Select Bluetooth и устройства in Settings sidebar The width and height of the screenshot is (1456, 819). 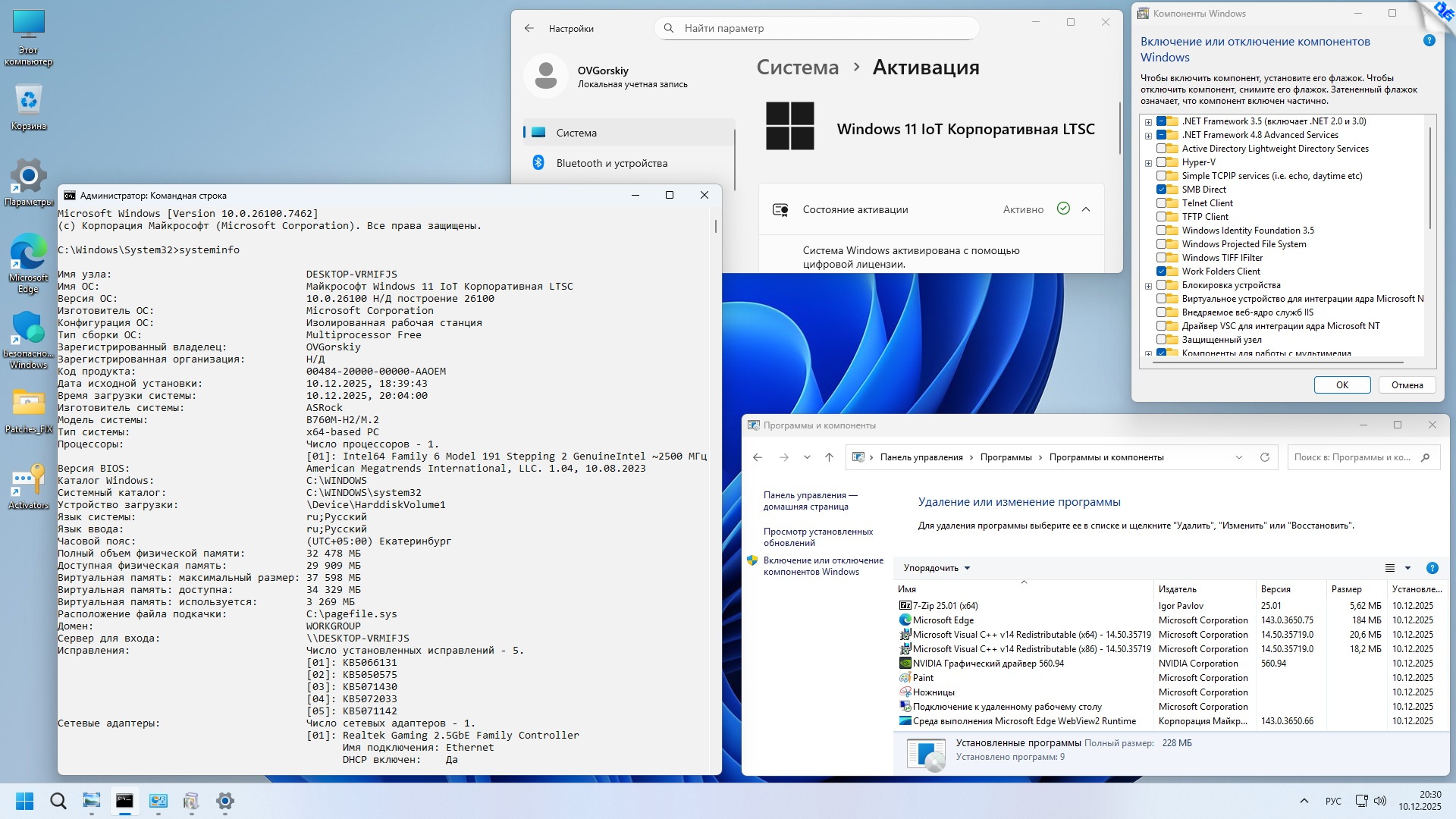[611, 163]
